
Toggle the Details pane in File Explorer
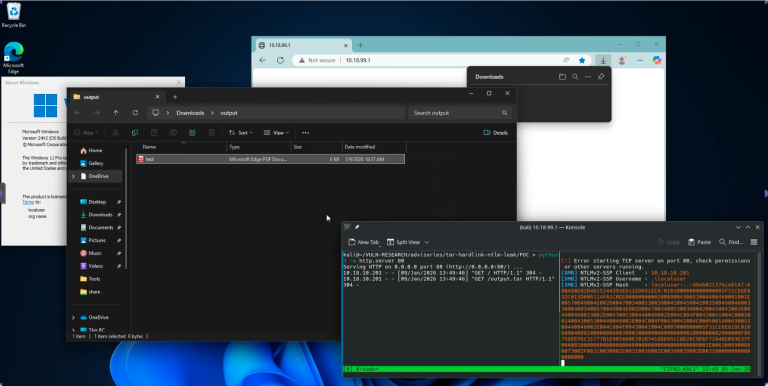[496, 133]
